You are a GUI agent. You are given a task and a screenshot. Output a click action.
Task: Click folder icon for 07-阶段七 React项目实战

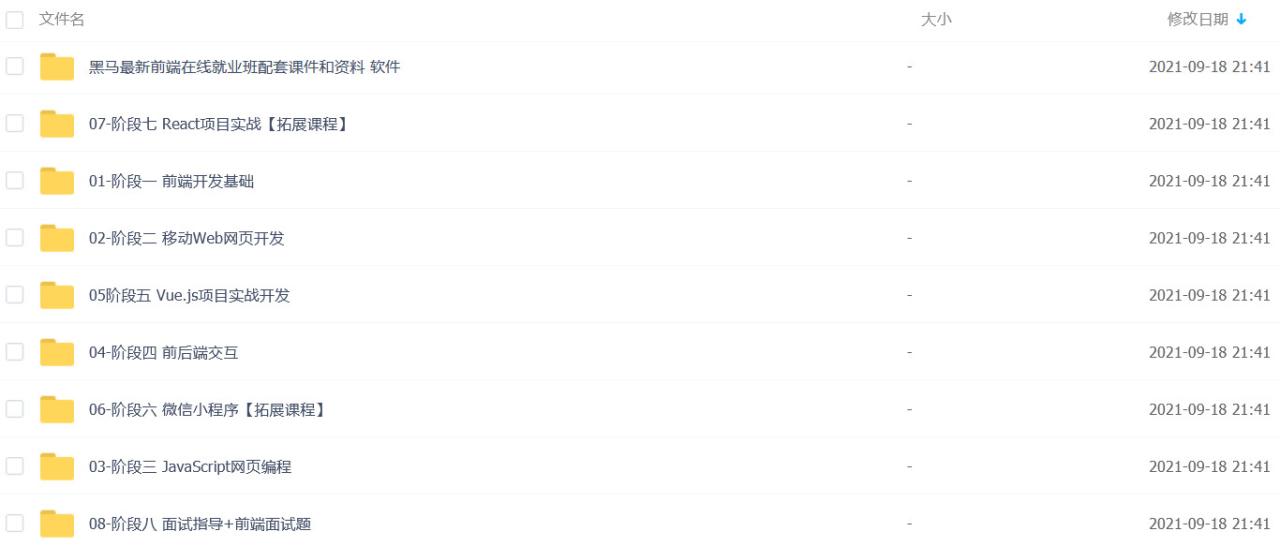(57, 124)
